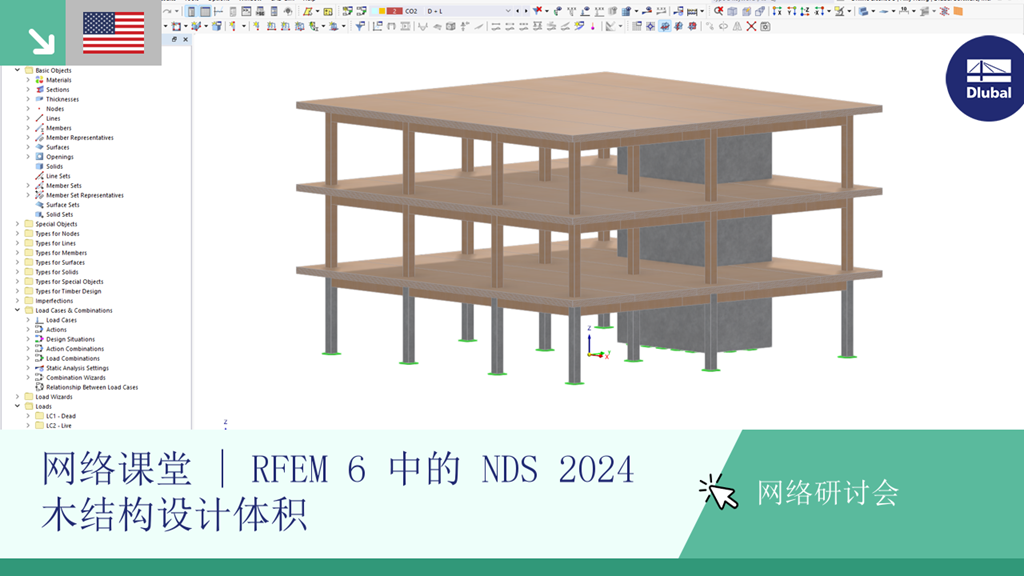Click the camera screenshot icon

point(765,26)
